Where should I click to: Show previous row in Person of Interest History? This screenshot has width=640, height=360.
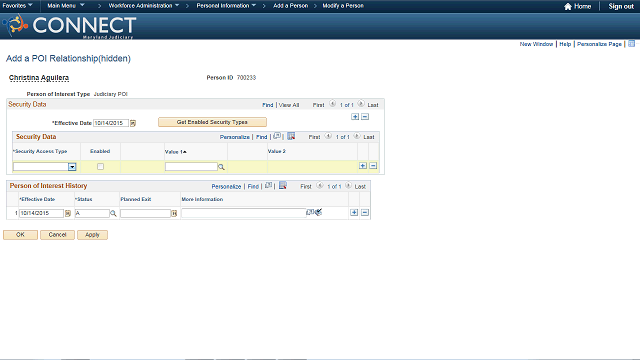click(320, 186)
